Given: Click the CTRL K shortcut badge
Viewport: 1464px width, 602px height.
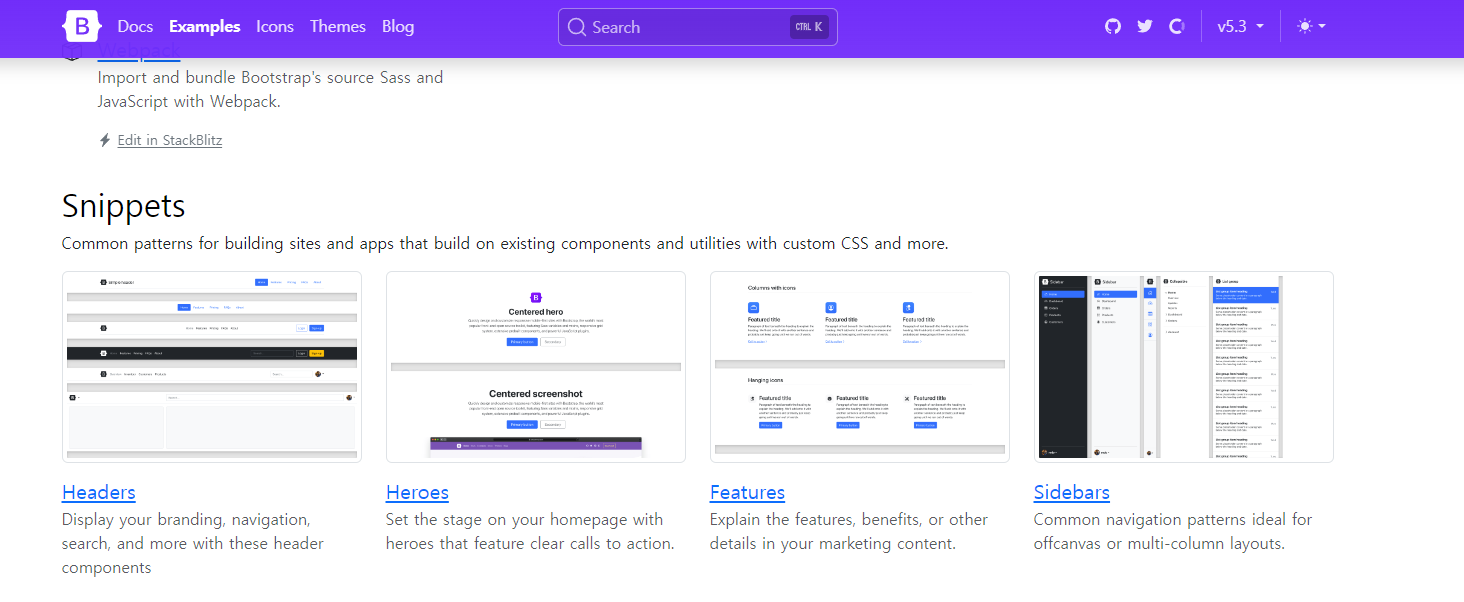Looking at the screenshot, I should coord(809,27).
